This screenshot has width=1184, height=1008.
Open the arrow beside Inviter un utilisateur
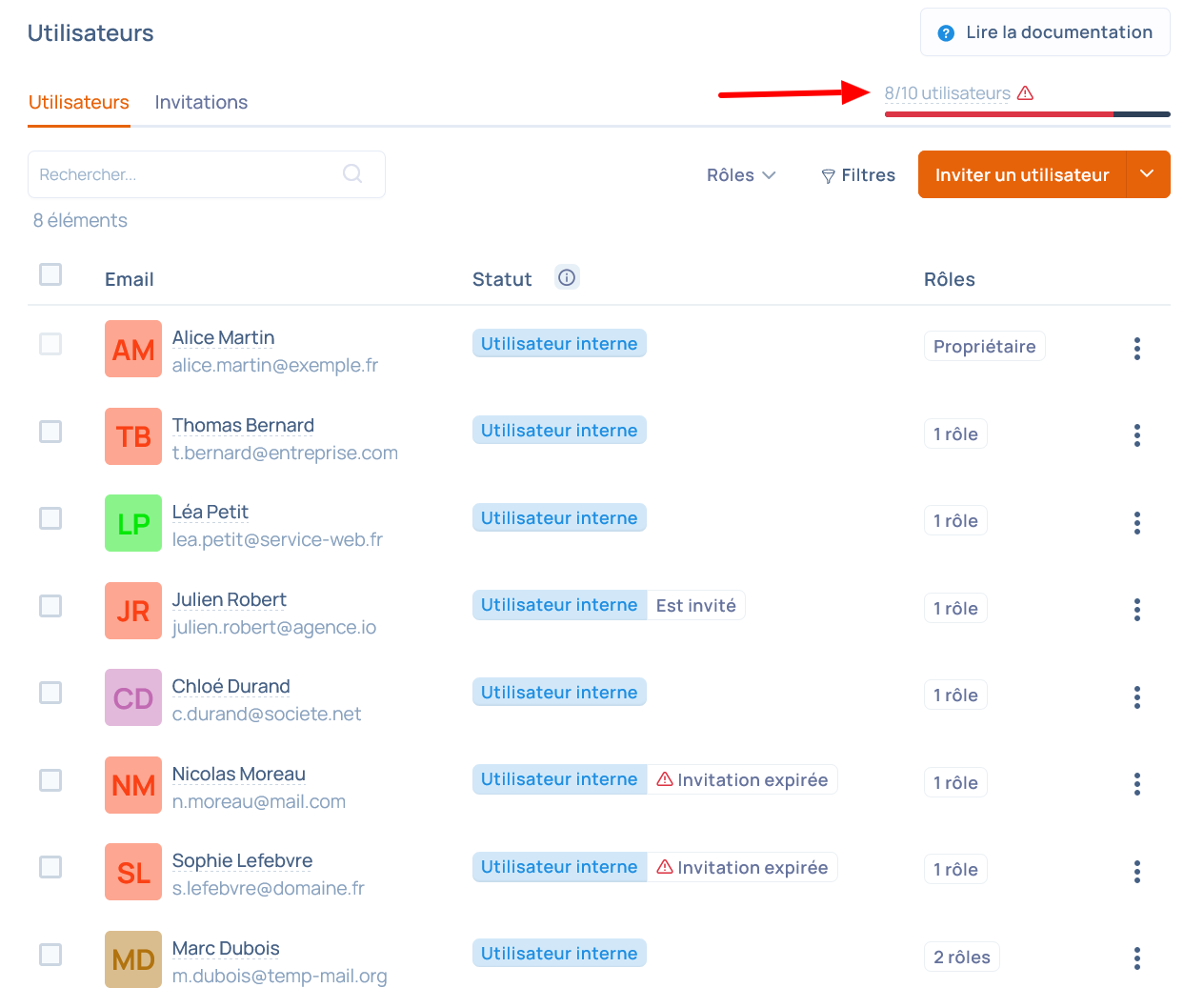(1148, 174)
